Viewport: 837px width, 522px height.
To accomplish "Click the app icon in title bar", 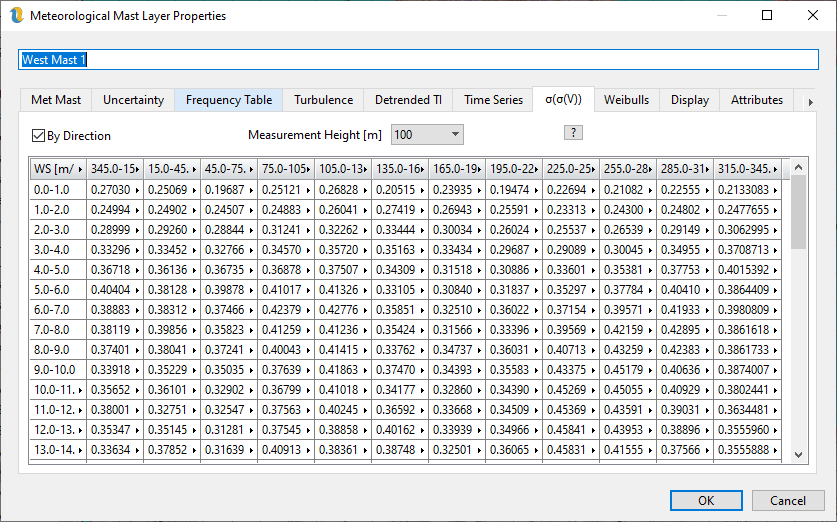I will point(15,16).
